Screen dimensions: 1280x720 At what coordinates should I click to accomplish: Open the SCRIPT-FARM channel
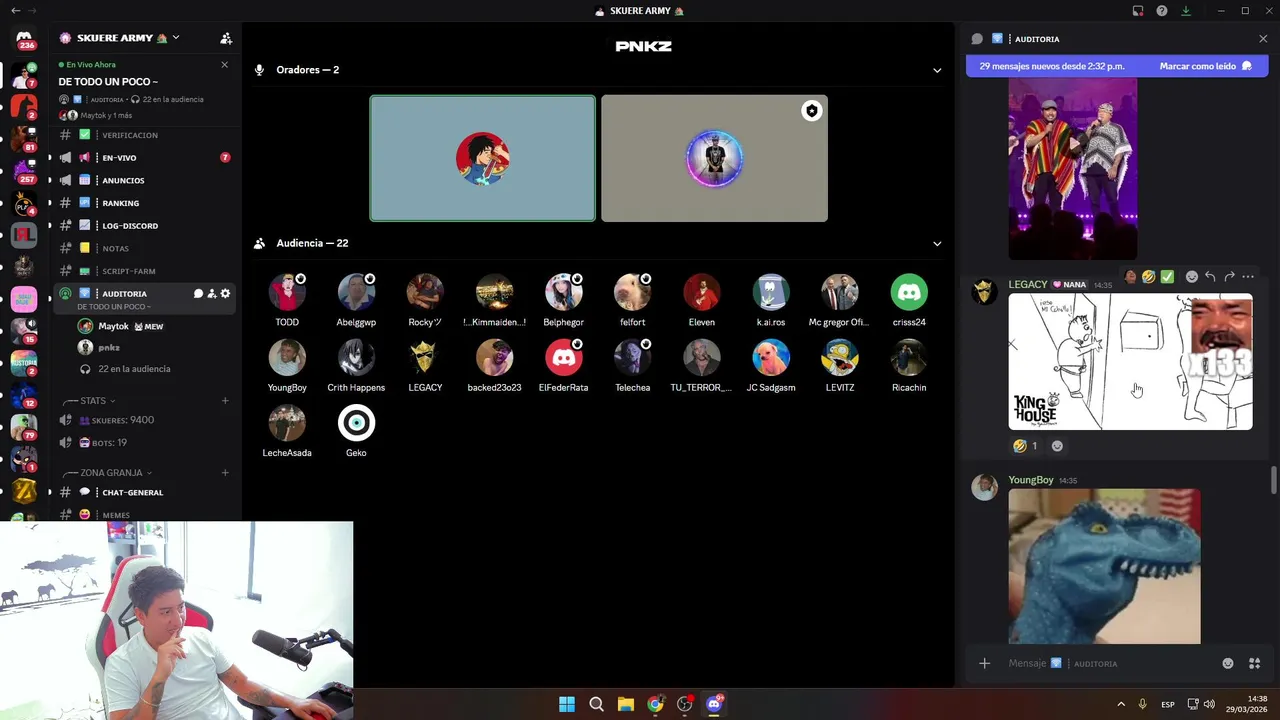[143, 271]
